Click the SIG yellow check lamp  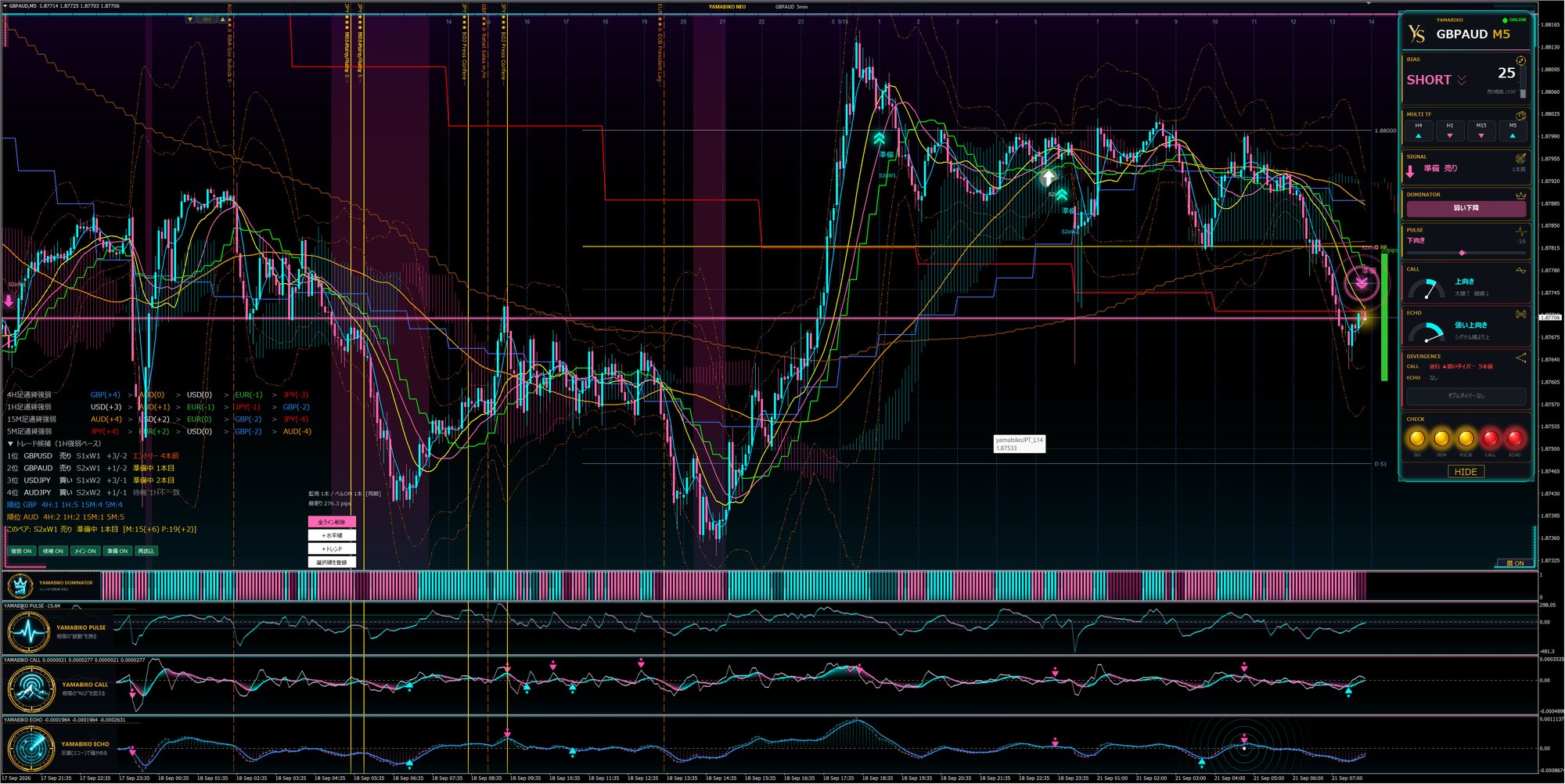(x=1417, y=438)
